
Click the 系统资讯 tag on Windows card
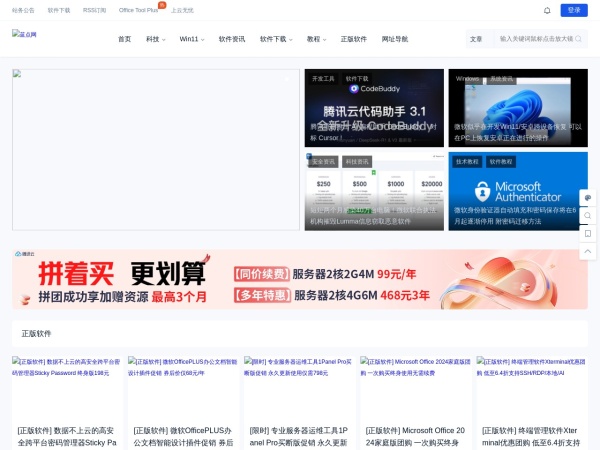502,79
